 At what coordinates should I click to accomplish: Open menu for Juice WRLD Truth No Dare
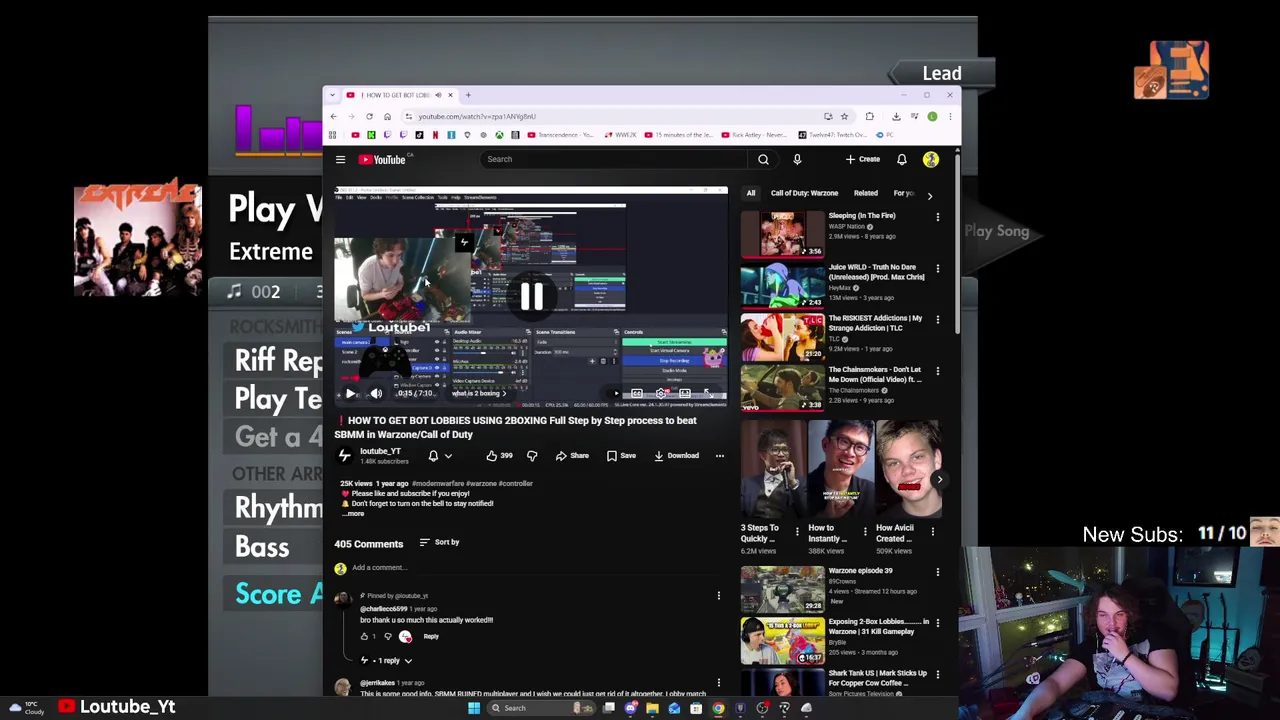pos(937,269)
